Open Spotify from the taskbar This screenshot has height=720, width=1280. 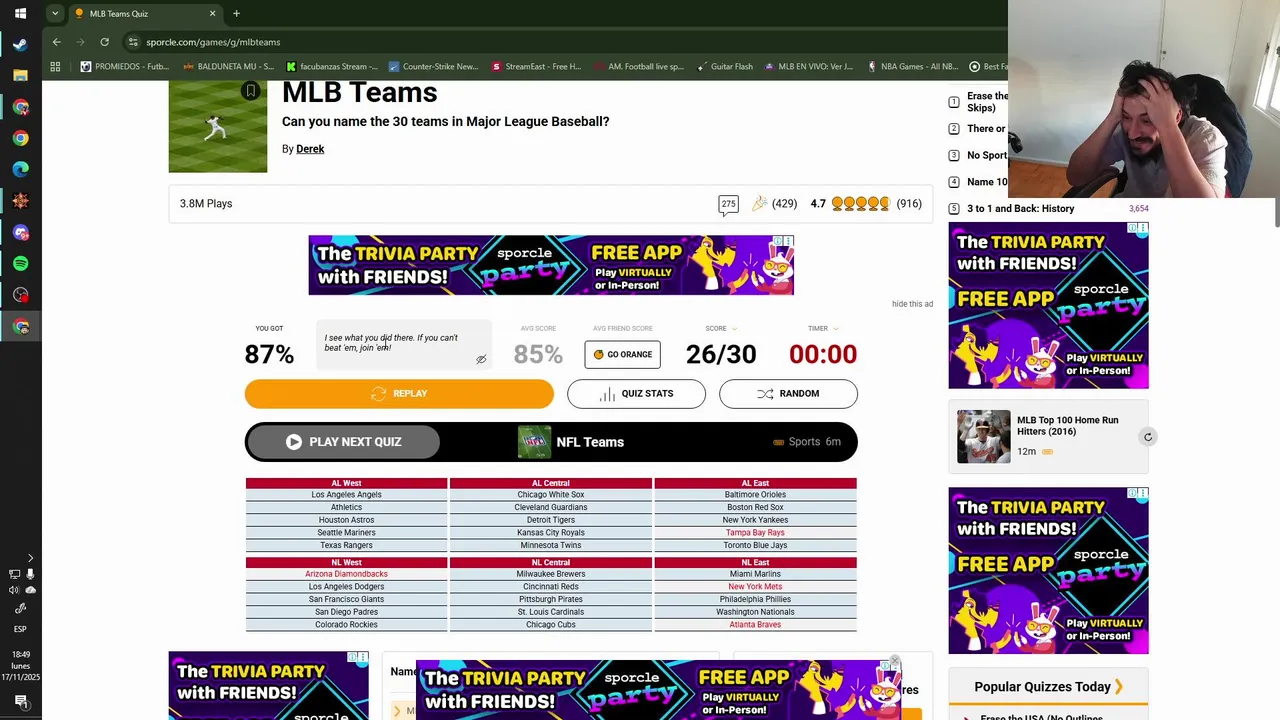point(20,263)
